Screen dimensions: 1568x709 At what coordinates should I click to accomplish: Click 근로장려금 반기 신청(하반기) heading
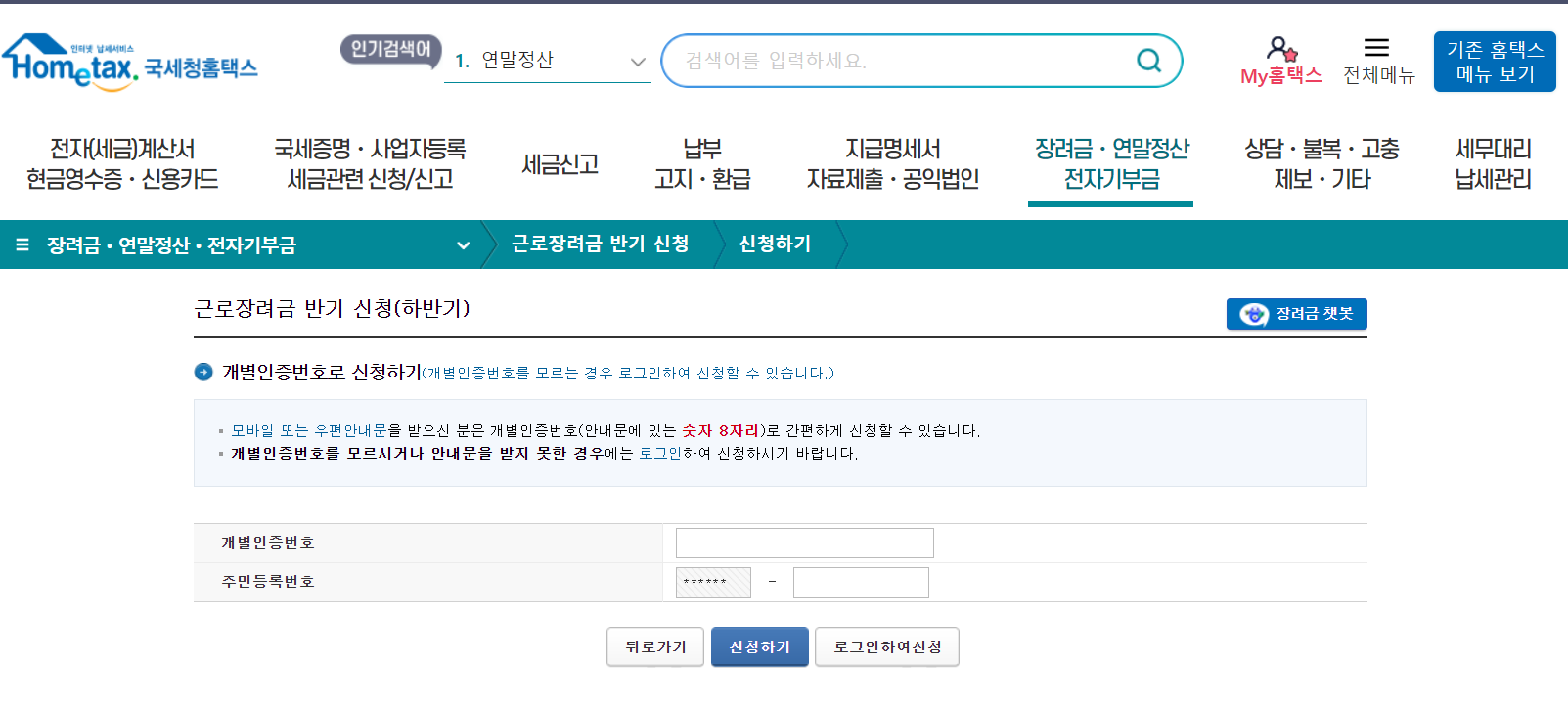click(332, 309)
